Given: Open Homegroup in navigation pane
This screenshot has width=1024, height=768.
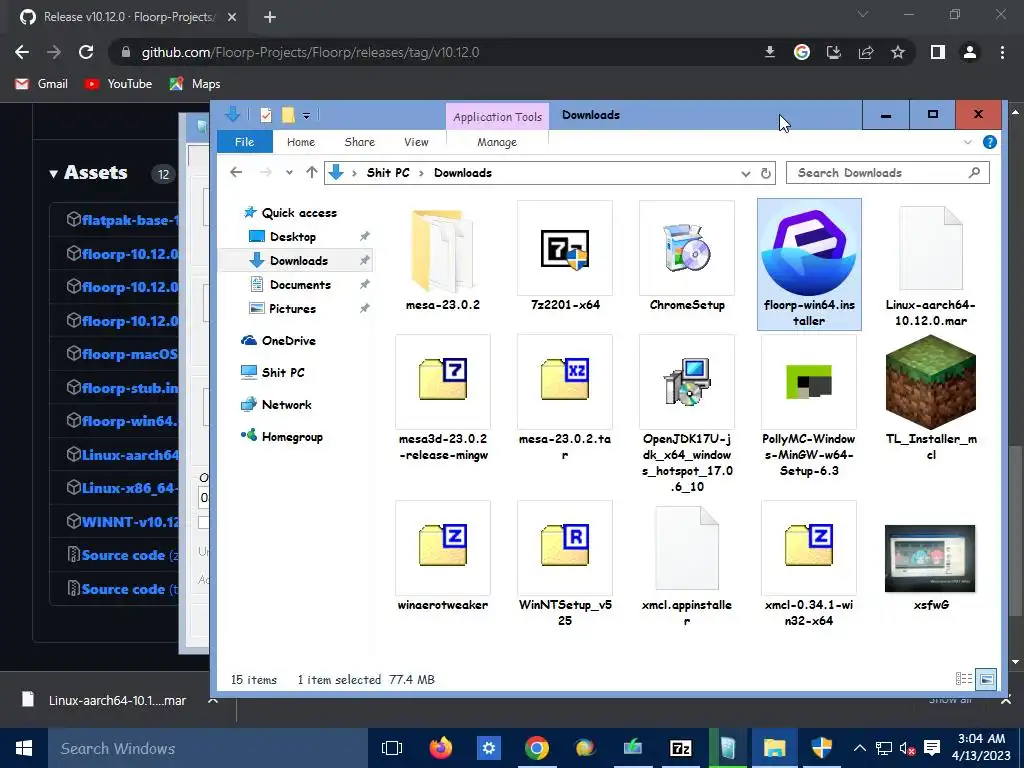Looking at the screenshot, I should [281, 436].
